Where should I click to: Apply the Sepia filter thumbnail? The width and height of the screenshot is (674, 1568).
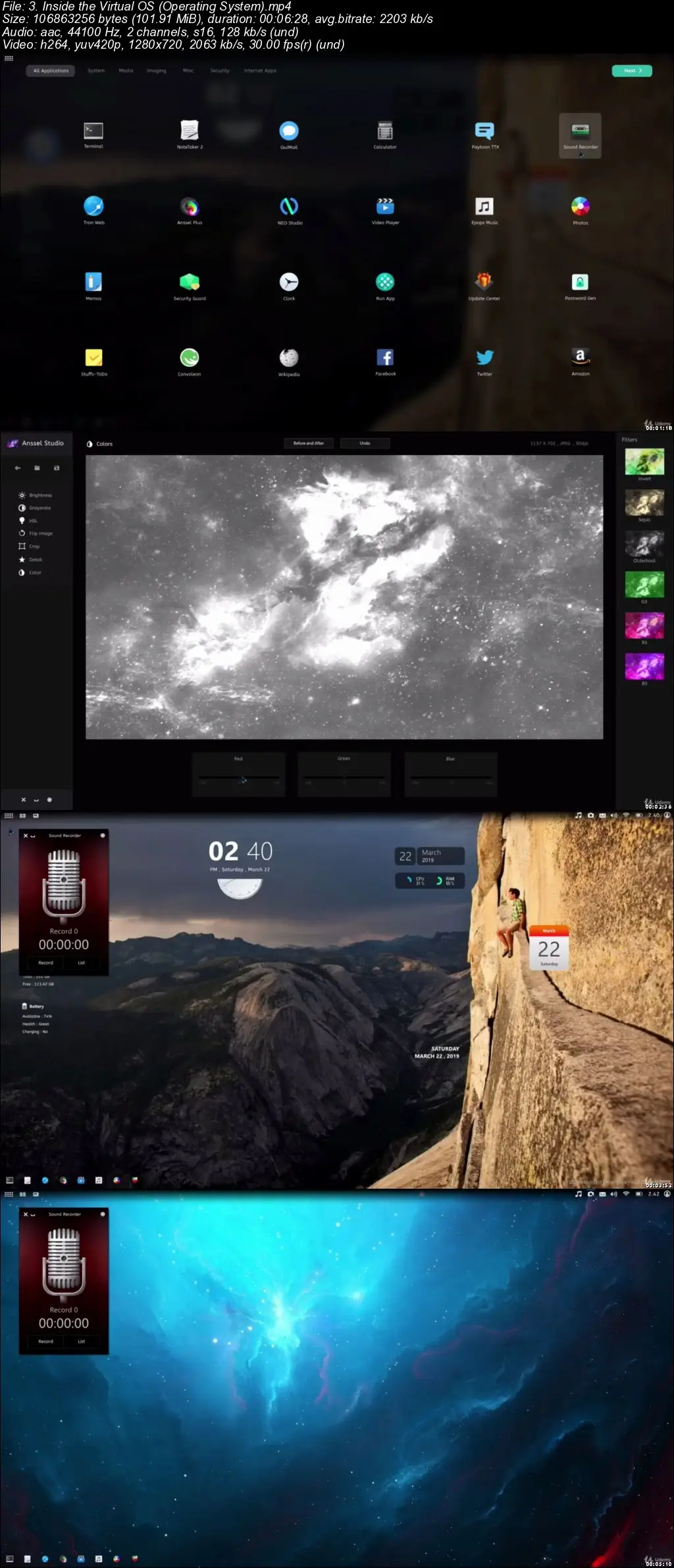(x=644, y=502)
